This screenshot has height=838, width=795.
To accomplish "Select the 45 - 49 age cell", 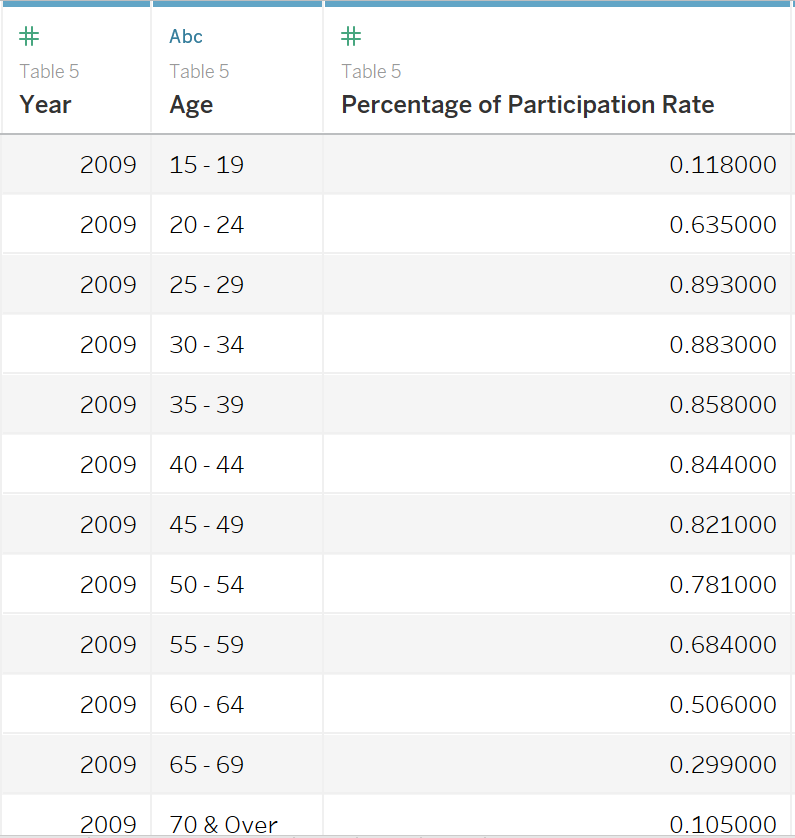I will click(206, 524).
